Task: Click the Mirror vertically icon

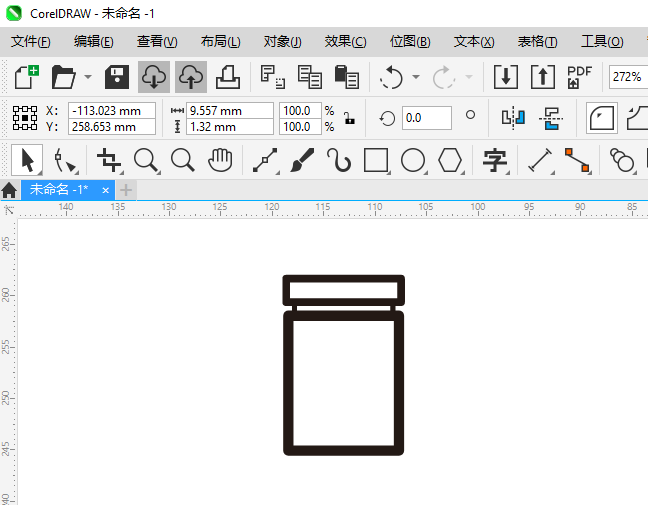Action: [x=551, y=118]
